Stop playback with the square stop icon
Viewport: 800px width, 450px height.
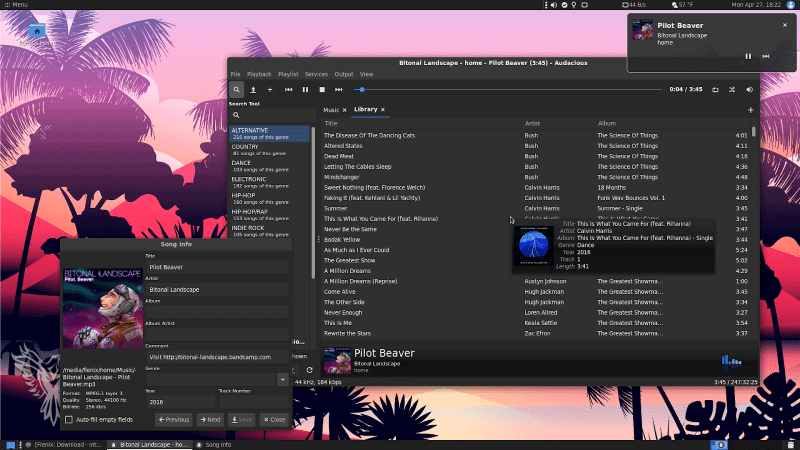322,89
